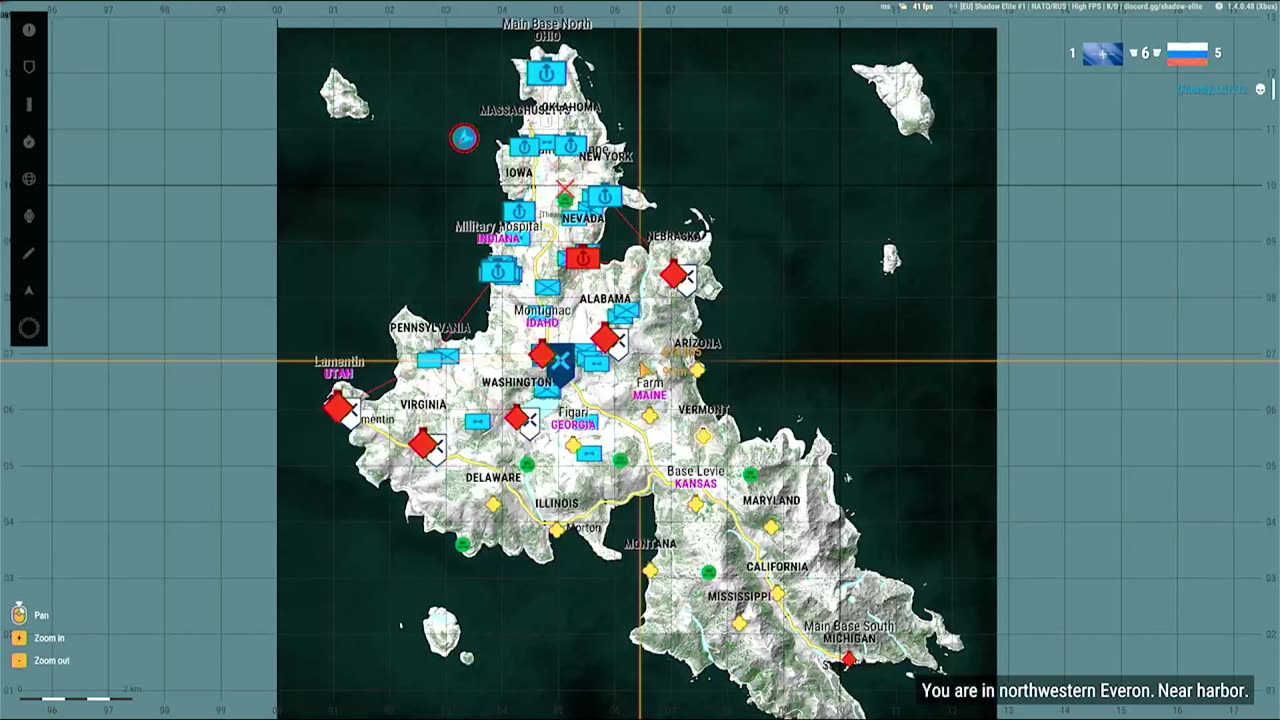Screen dimensions: 1280x720
Task: Activate the compass tool in left toolbar
Action: 29,142
